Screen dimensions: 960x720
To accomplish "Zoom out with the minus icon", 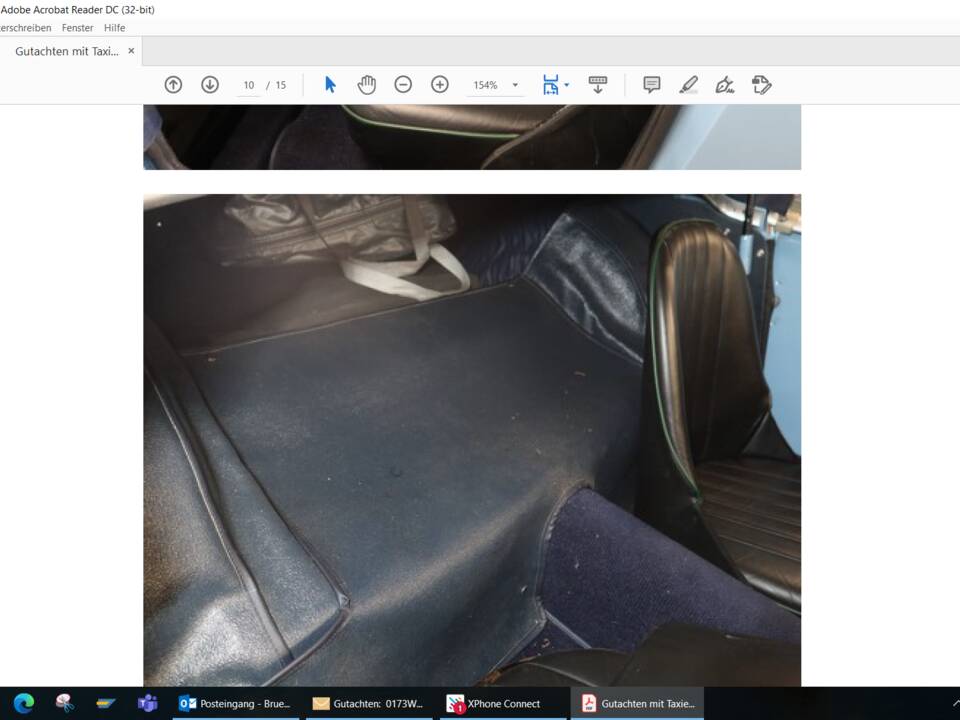I will (403, 85).
